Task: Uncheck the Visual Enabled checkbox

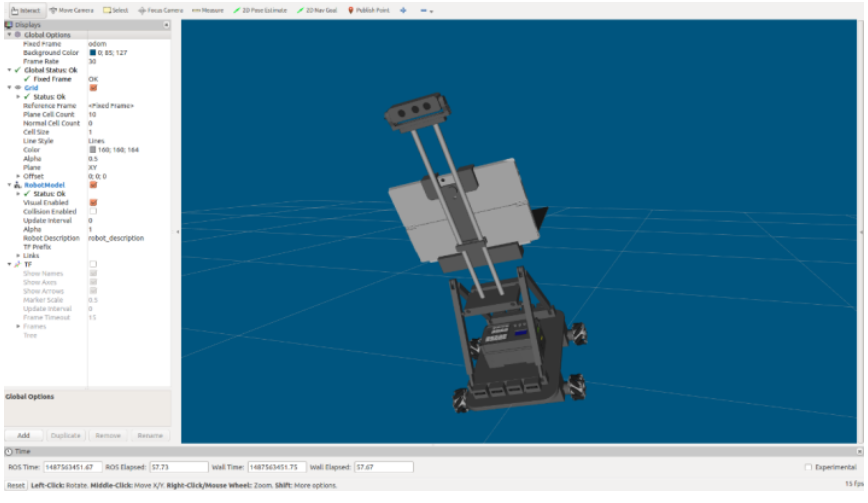Action: click(x=93, y=203)
